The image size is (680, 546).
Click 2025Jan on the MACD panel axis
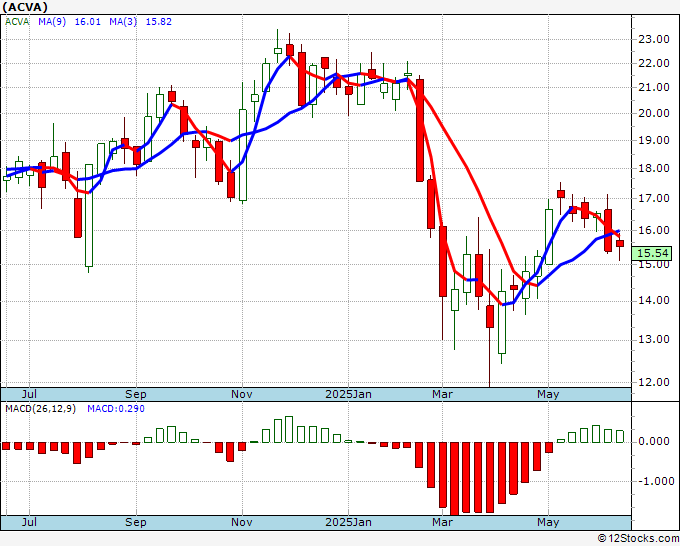(348, 522)
